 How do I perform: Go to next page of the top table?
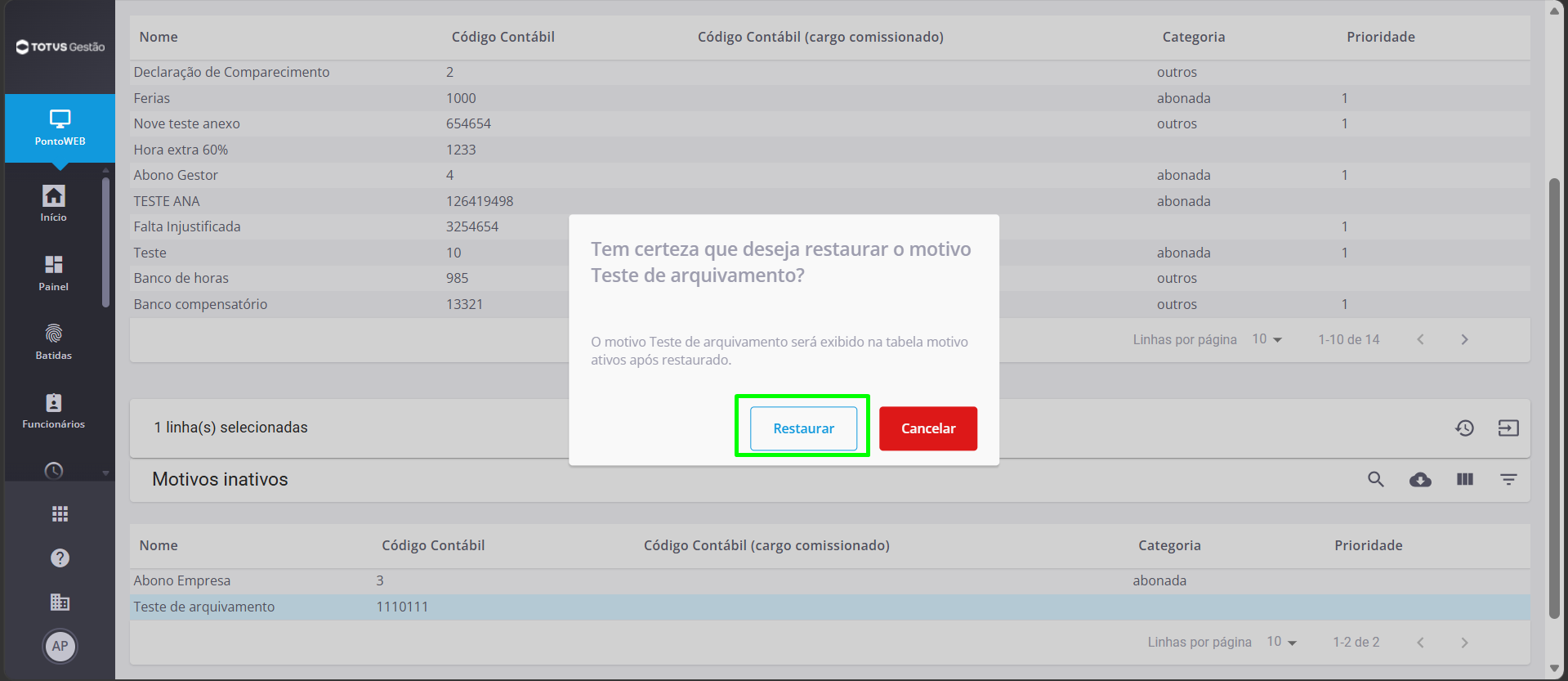tap(1464, 339)
